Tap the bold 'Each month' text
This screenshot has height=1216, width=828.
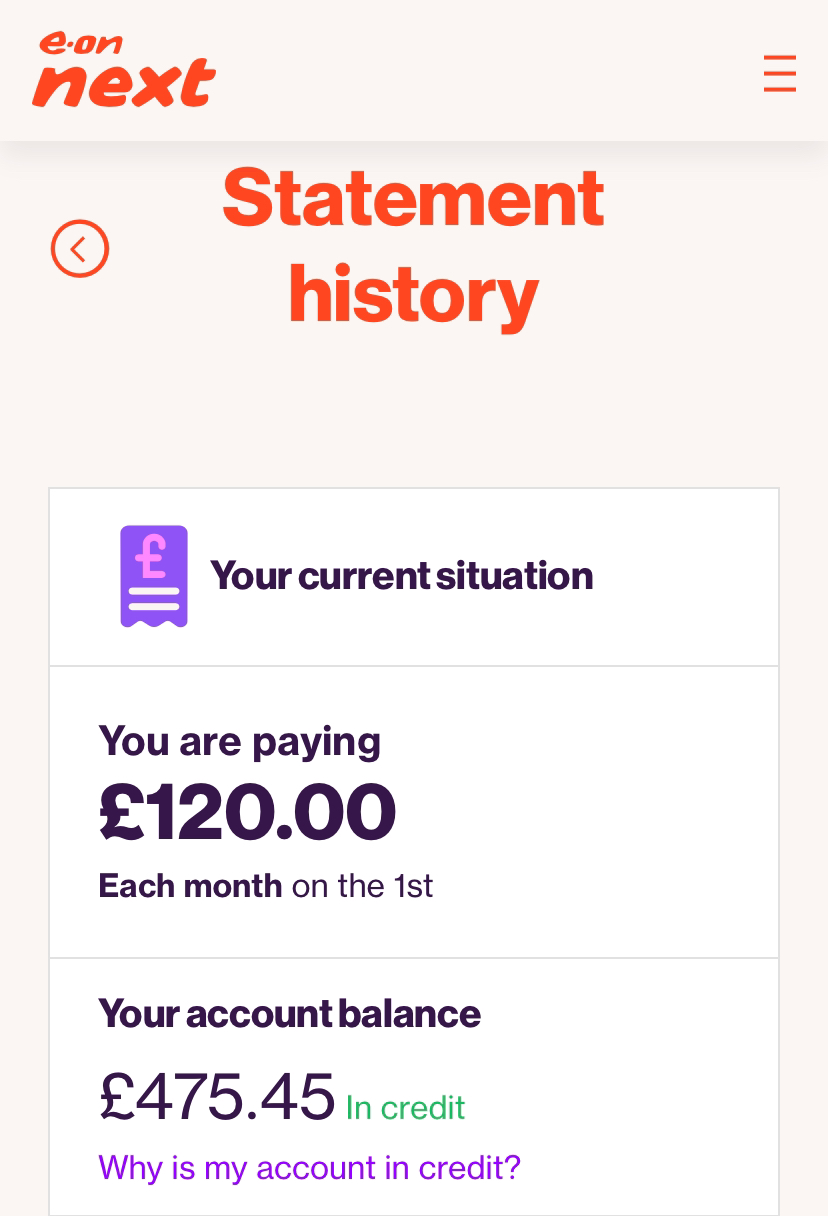[190, 885]
